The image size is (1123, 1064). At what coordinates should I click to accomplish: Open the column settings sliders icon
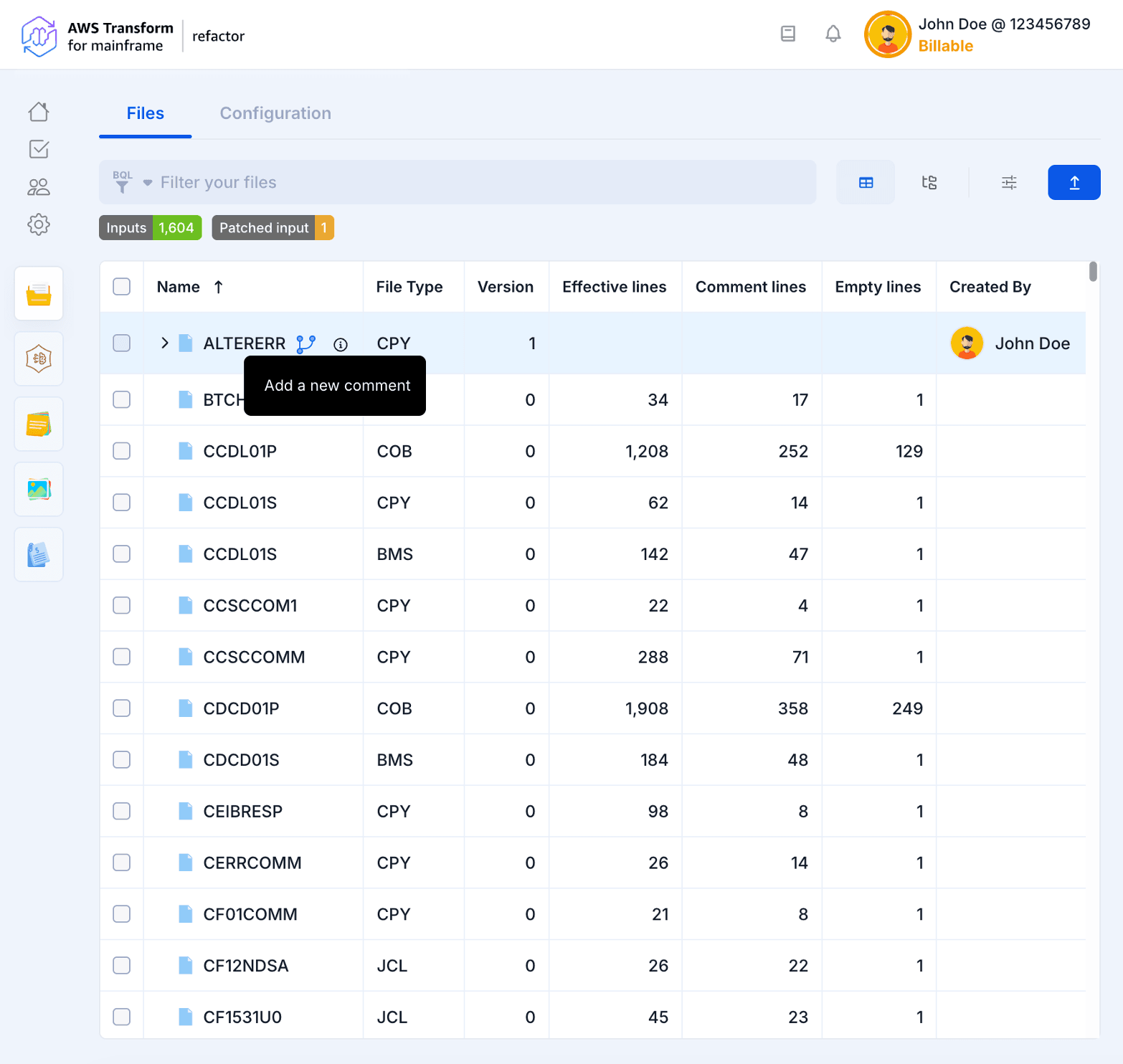[x=1009, y=183]
